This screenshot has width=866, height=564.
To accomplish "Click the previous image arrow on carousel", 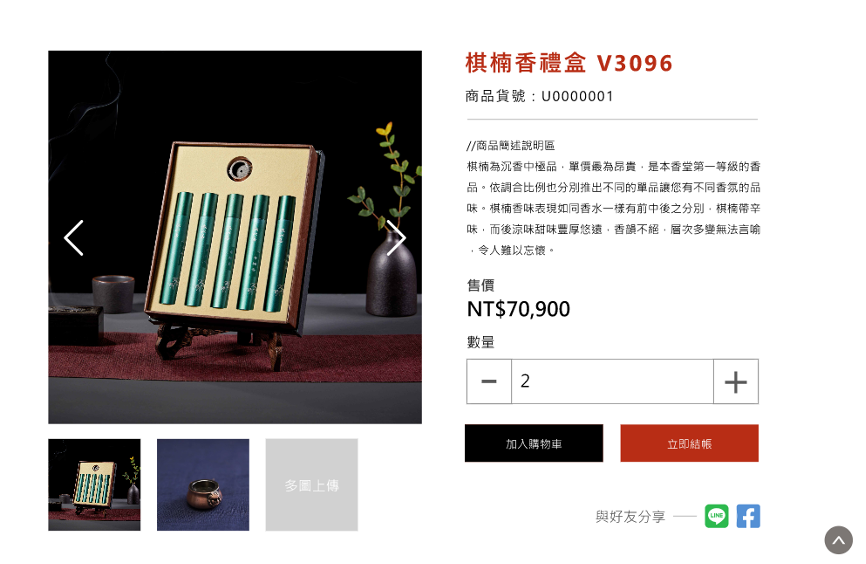I will pyautogui.click(x=73, y=238).
